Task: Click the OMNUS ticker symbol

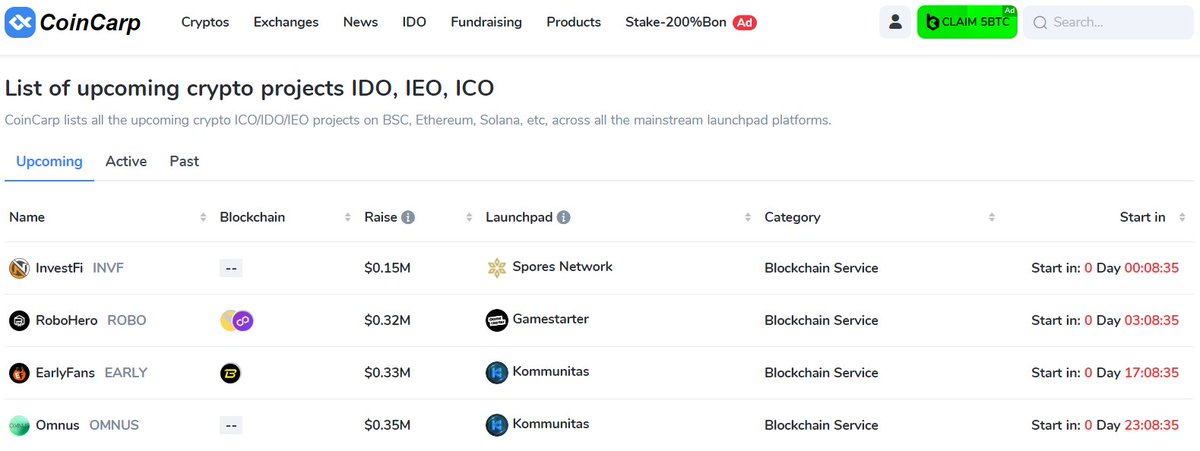Action: click(114, 425)
